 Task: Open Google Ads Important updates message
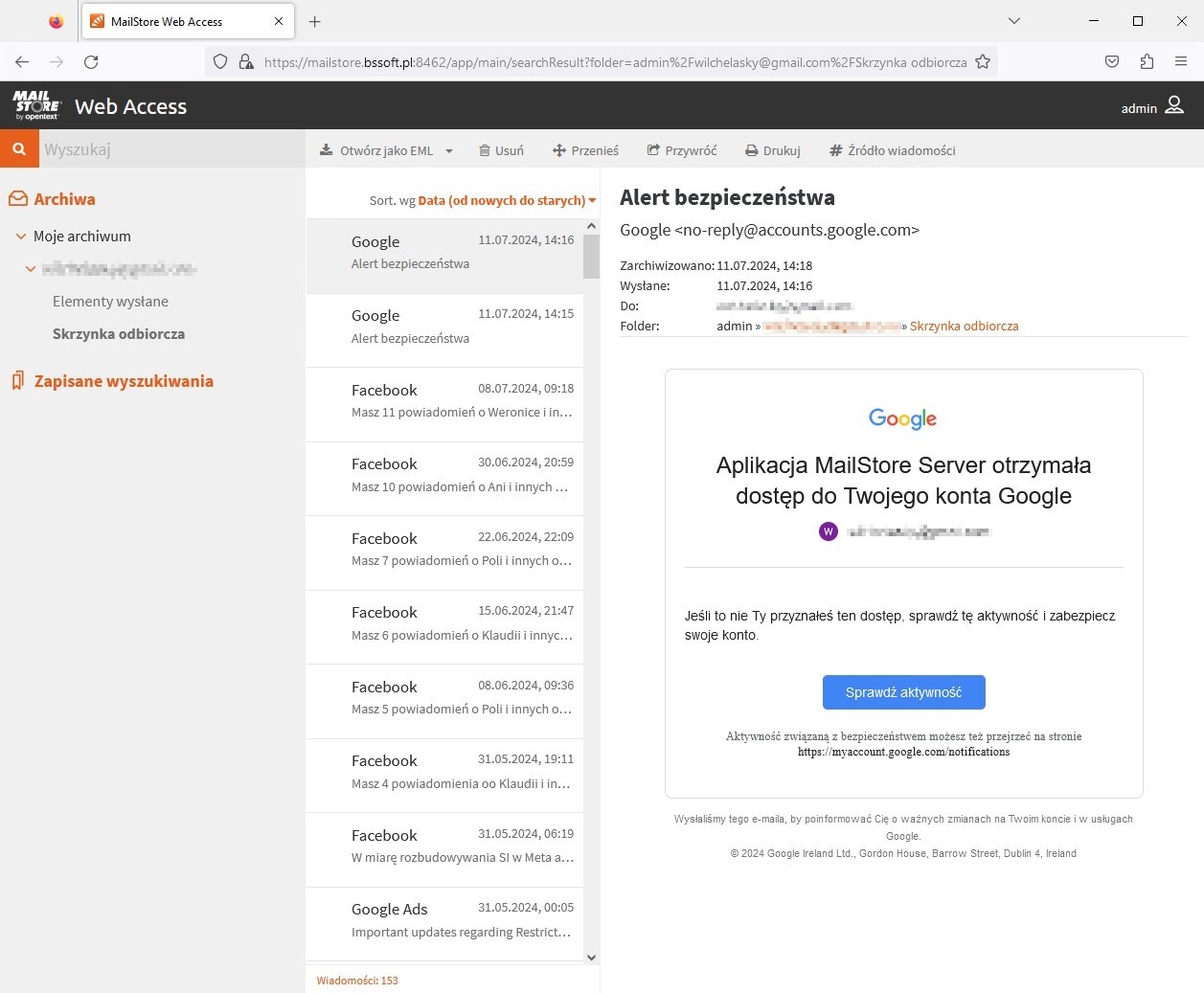444,924
